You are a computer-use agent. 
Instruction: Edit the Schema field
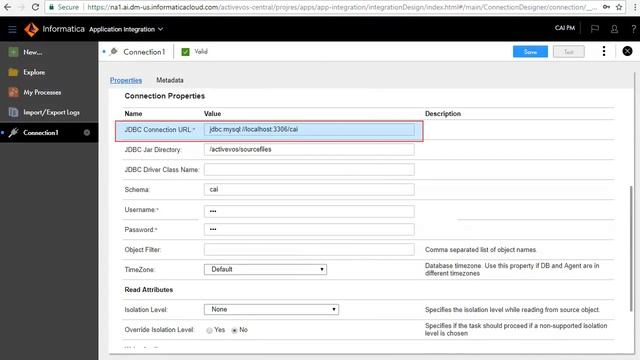click(x=309, y=189)
